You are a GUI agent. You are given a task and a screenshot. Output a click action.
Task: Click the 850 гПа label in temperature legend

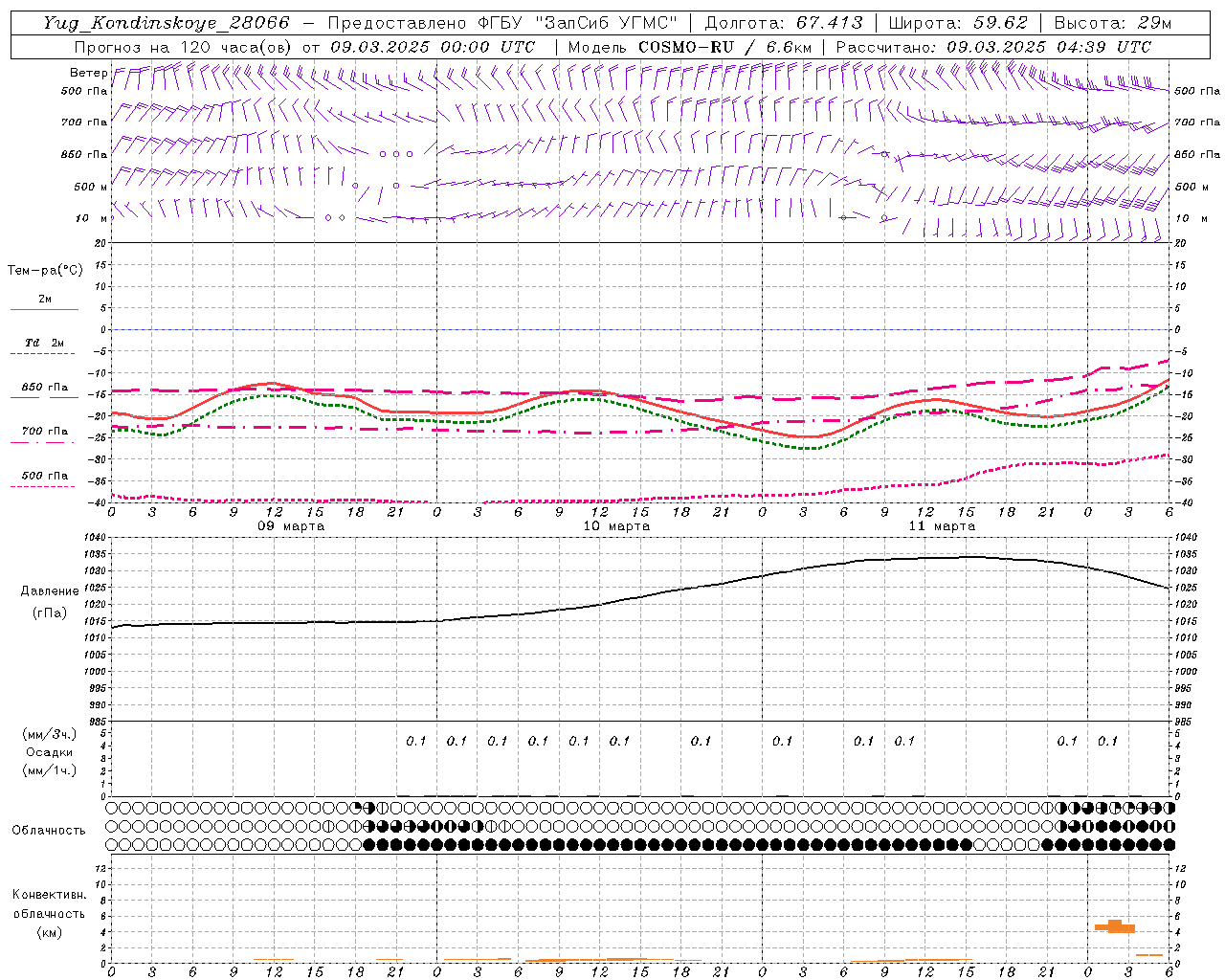click(x=44, y=388)
